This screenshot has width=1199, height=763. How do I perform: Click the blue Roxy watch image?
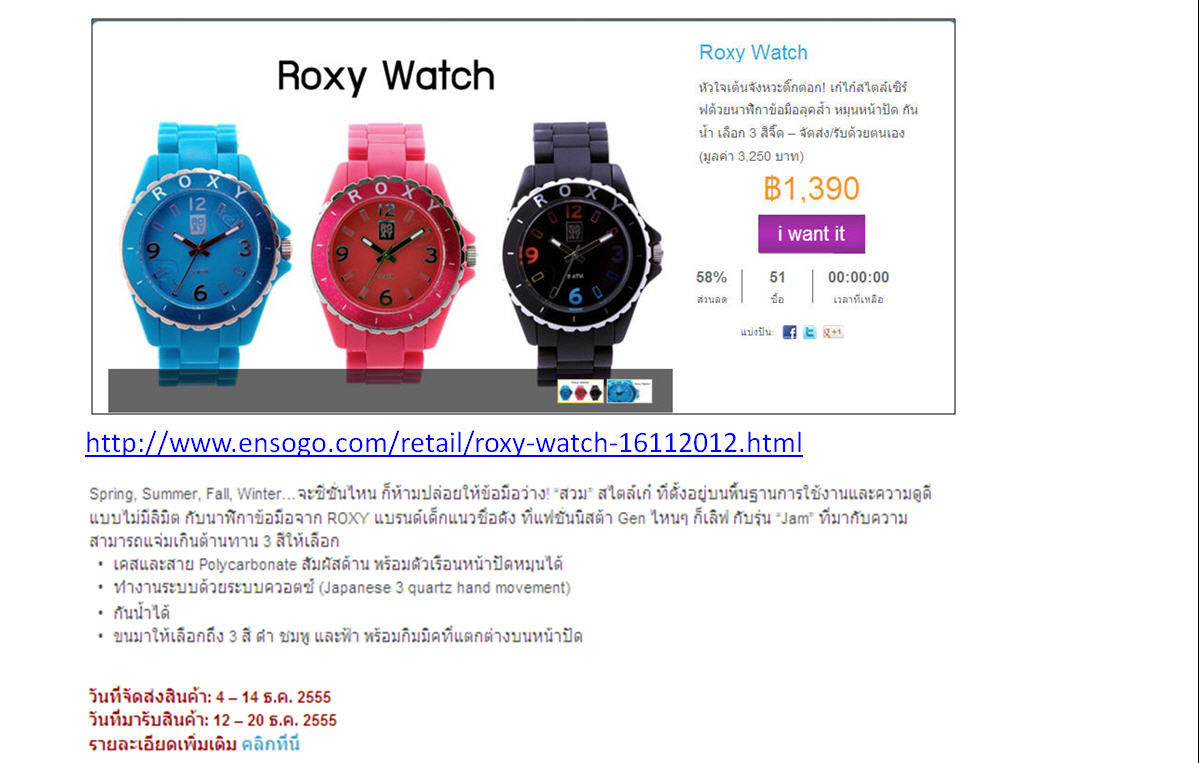click(x=204, y=252)
